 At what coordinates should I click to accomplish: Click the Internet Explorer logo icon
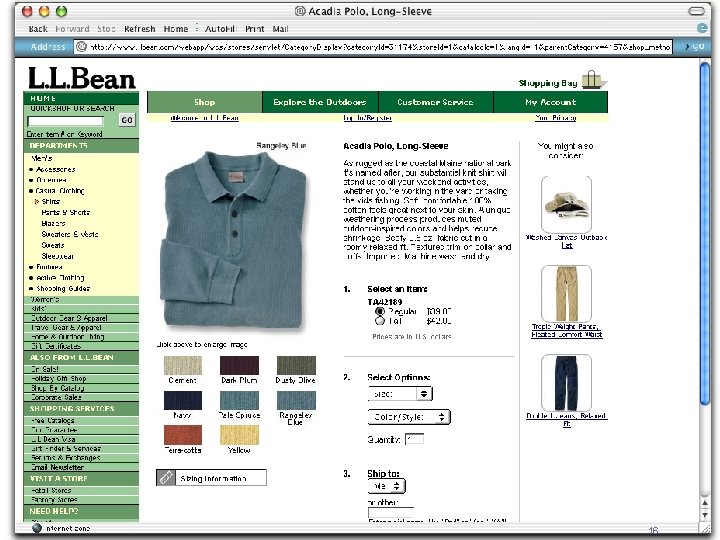tap(702, 28)
